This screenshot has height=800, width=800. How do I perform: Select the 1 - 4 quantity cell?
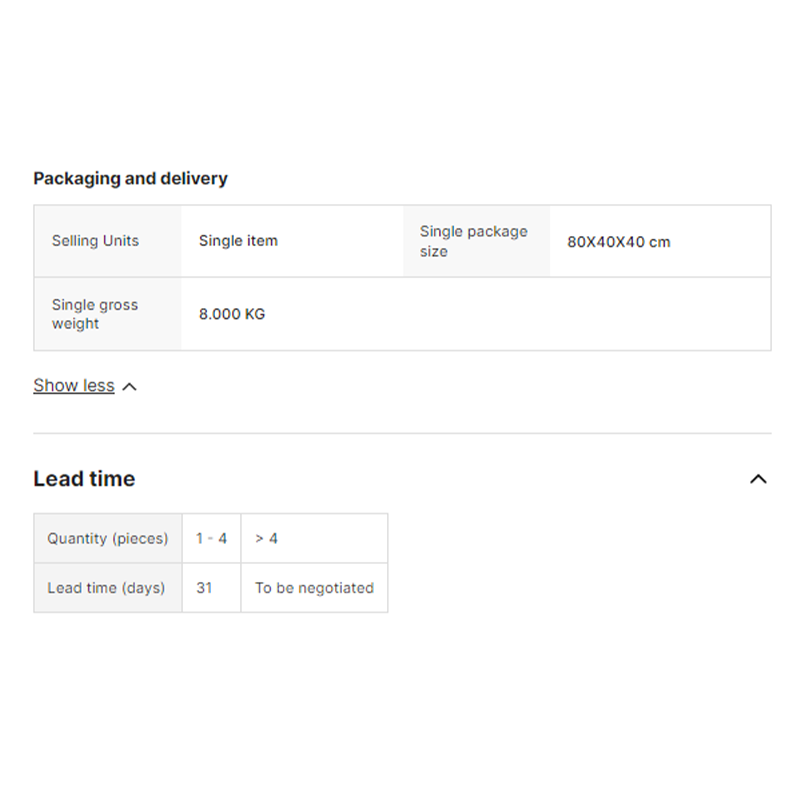[x=211, y=539]
